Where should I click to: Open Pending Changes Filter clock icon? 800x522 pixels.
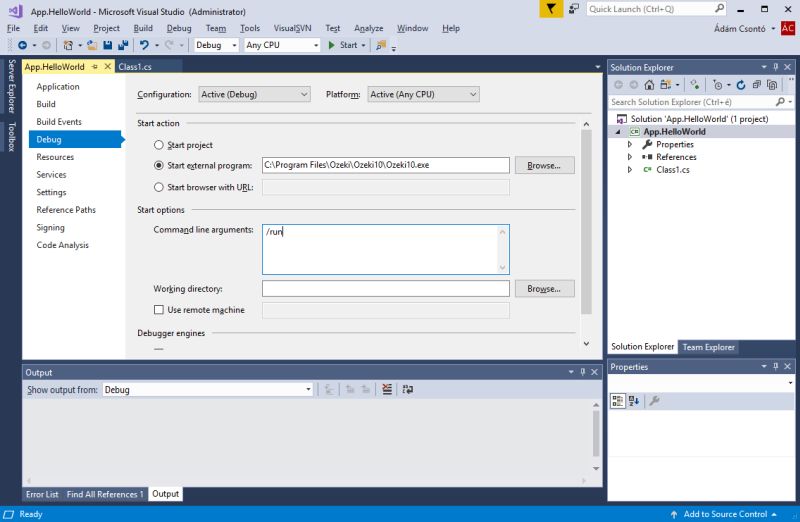718,85
